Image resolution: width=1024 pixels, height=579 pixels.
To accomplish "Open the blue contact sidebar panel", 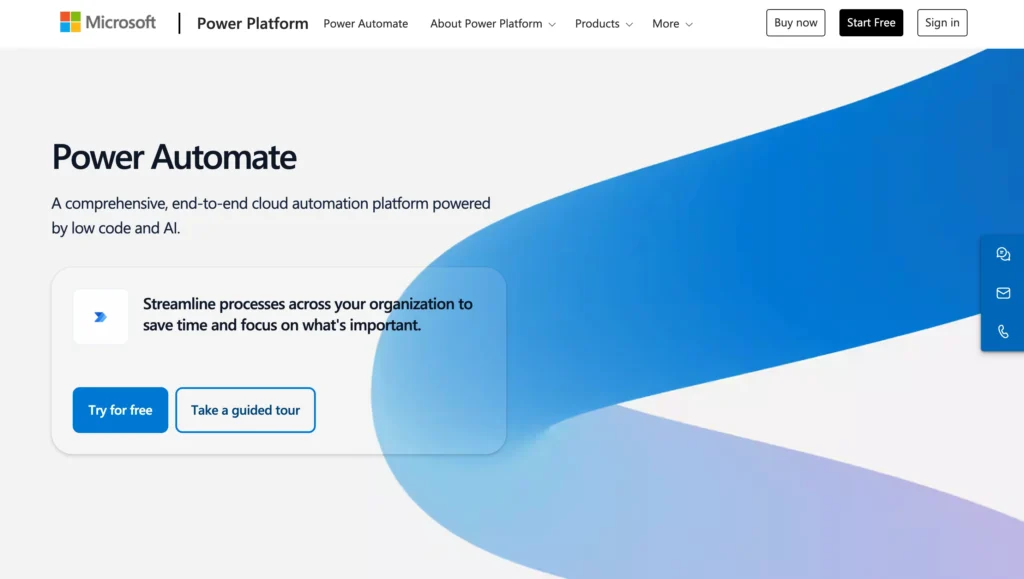I will coord(1003,293).
